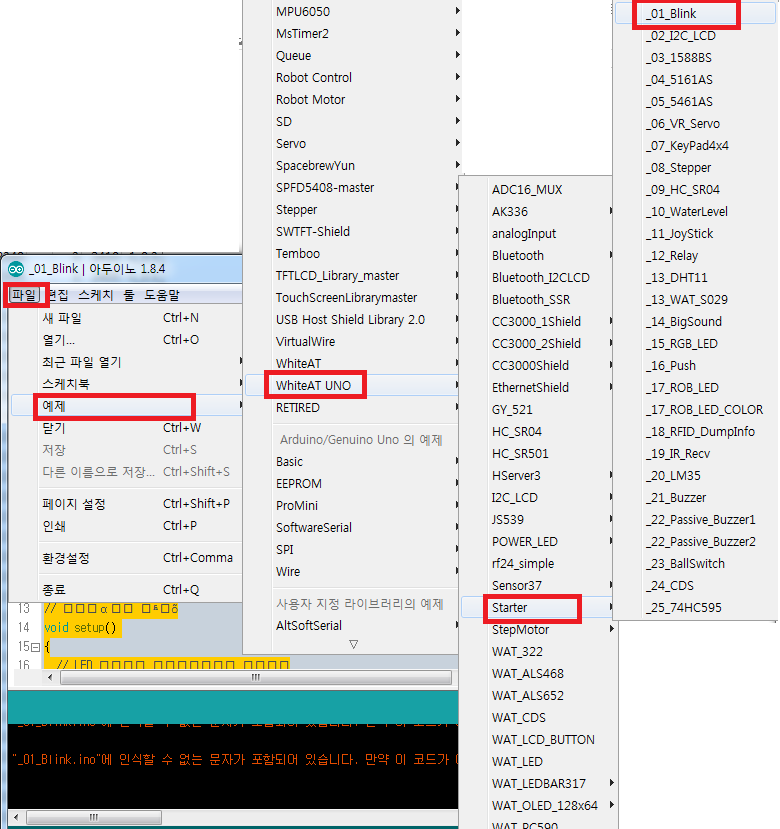Expand WhiteAT UNO examples submenu
This screenshot has height=829, width=780.
pyautogui.click(x=352, y=385)
